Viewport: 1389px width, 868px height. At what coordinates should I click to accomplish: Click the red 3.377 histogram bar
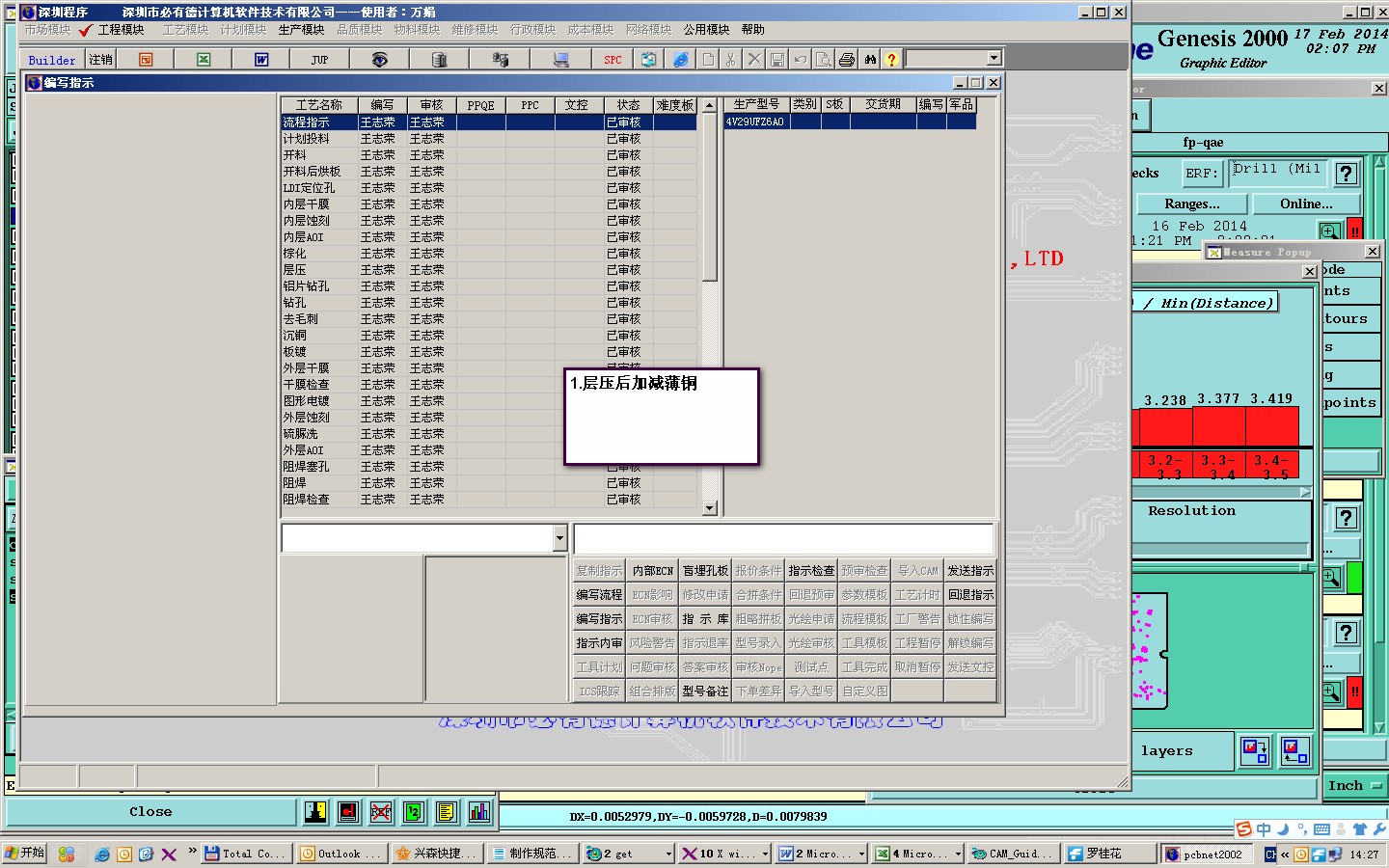coord(1218,426)
